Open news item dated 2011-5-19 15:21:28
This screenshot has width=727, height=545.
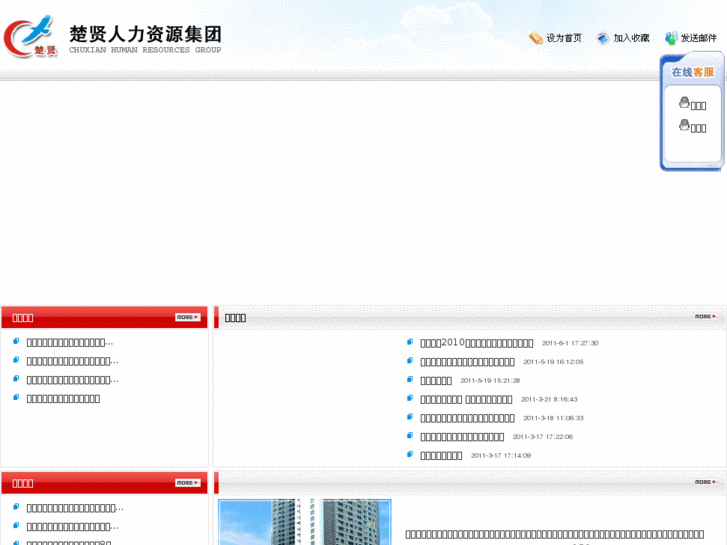pos(436,381)
